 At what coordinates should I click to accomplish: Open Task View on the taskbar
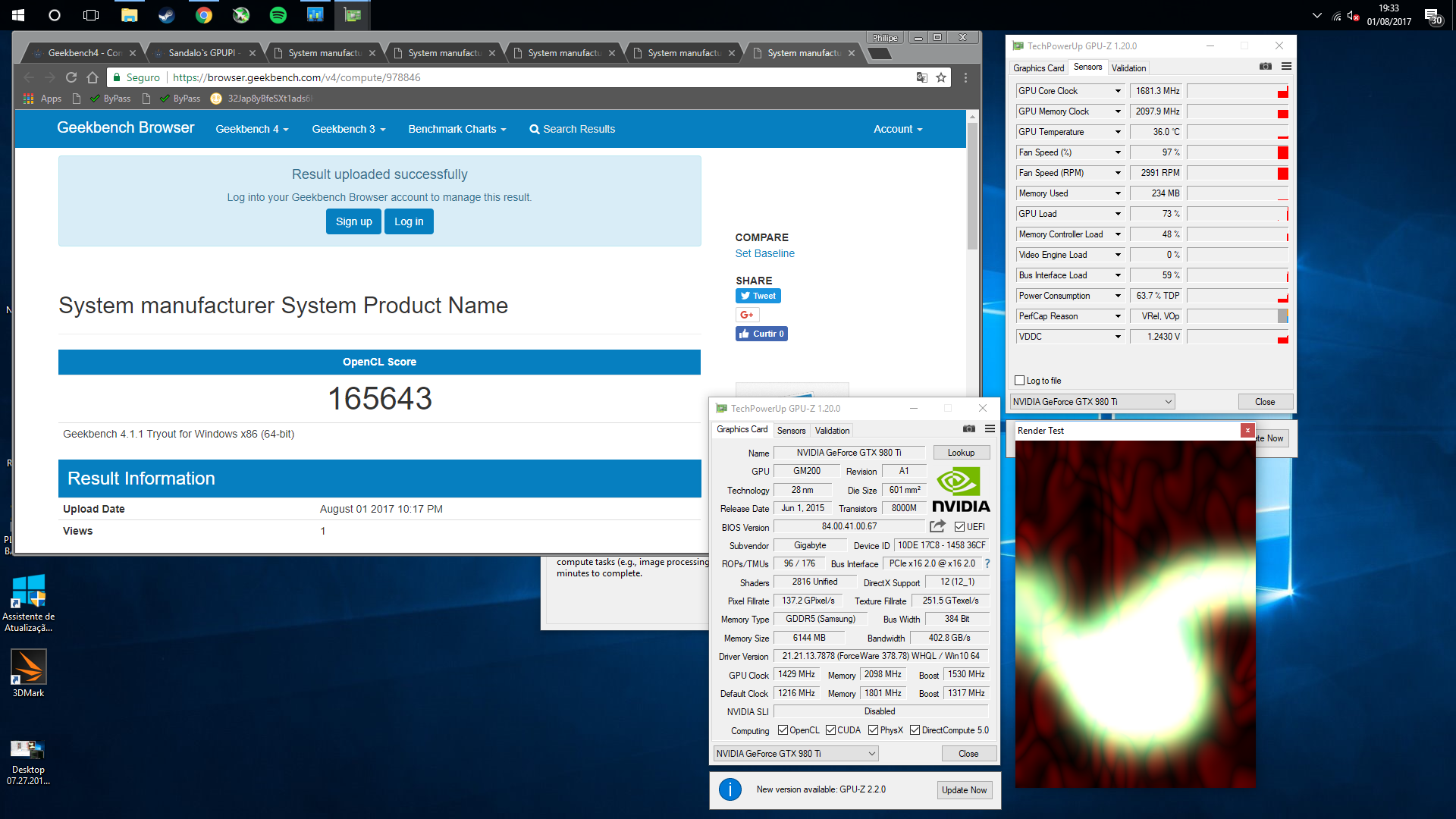tap(91, 14)
